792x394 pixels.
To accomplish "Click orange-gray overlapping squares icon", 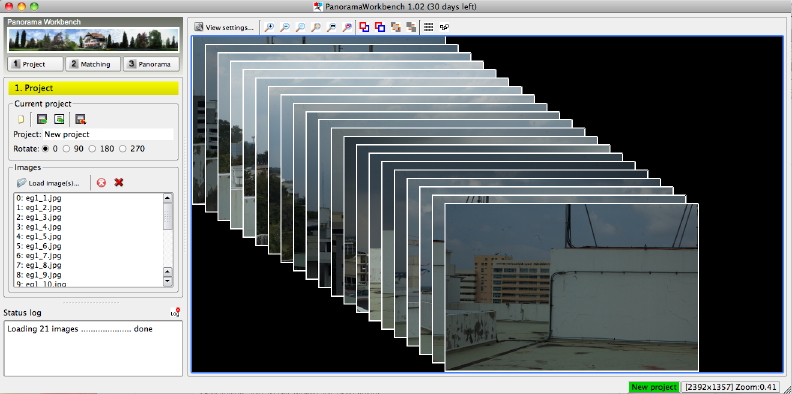I will point(395,27).
